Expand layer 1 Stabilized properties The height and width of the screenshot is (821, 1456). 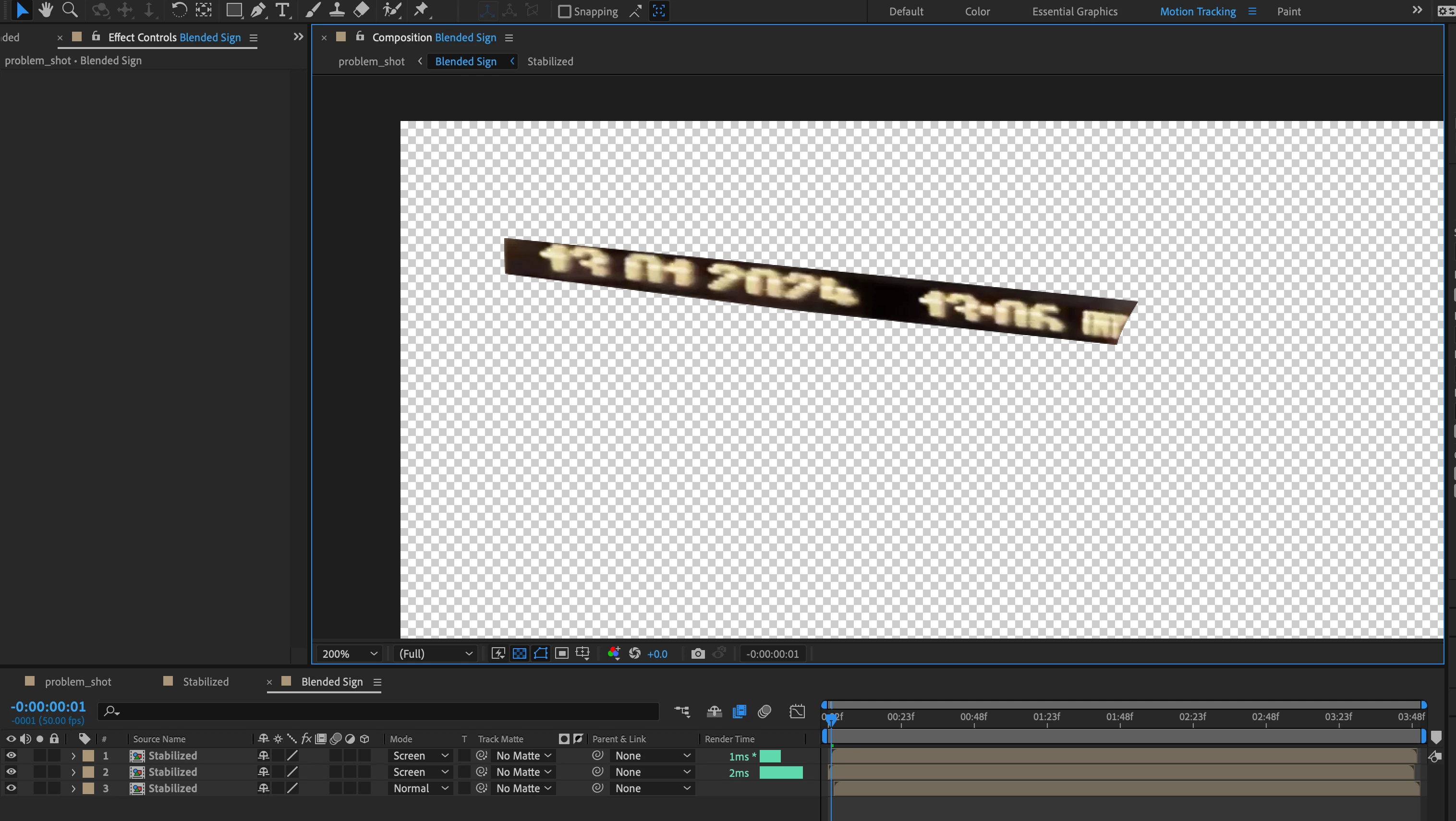coord(73,755)
